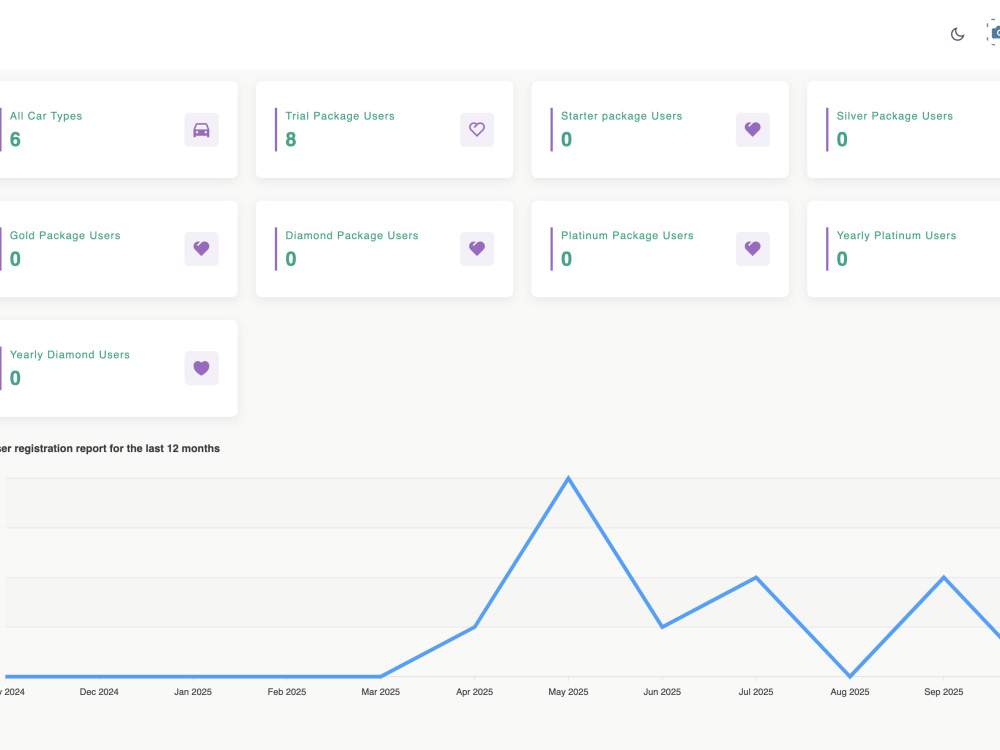Click the heart icon for Diamond Package Users

477,249
